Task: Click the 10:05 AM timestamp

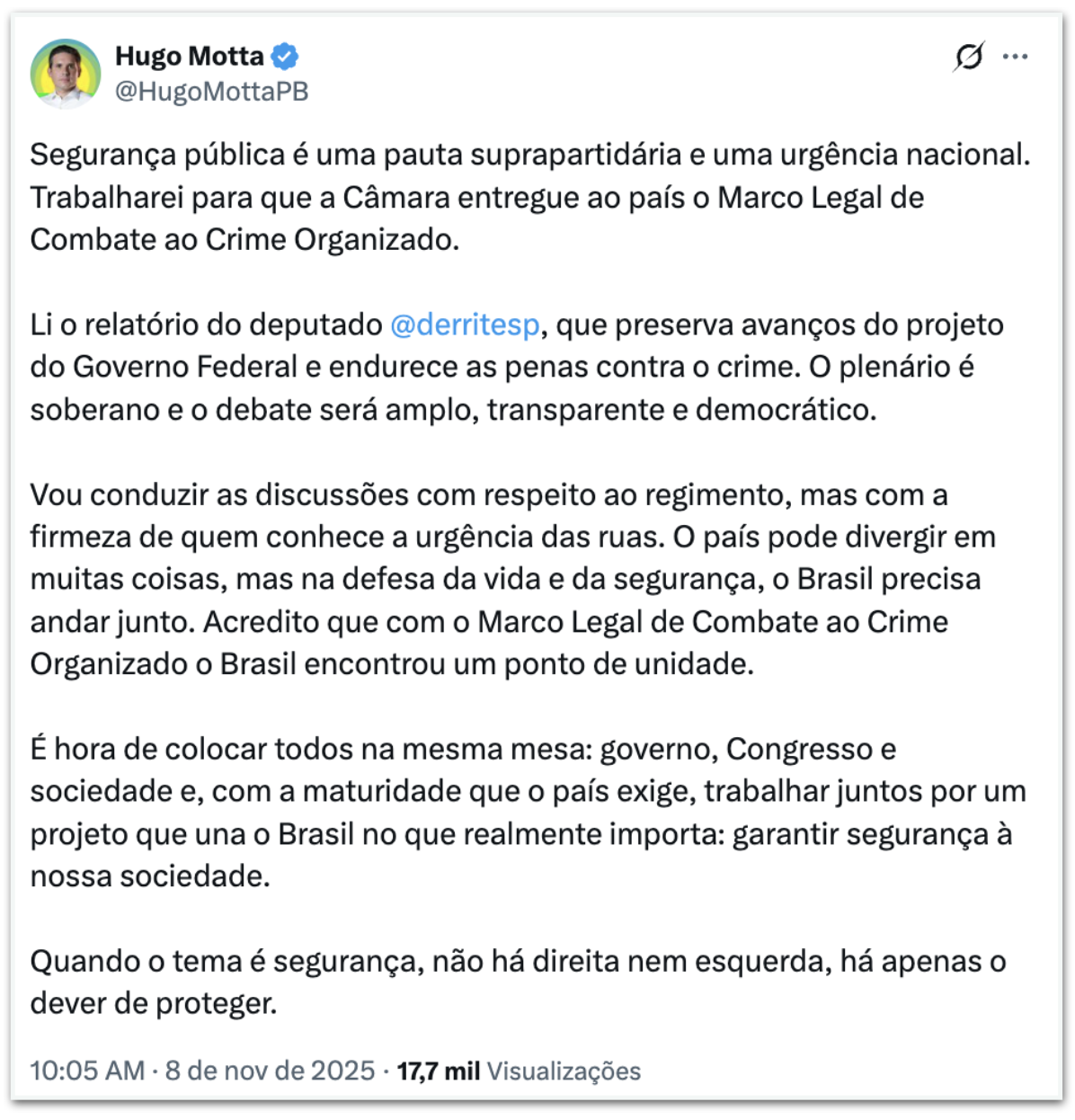Action: click(x=87, y=1071)
